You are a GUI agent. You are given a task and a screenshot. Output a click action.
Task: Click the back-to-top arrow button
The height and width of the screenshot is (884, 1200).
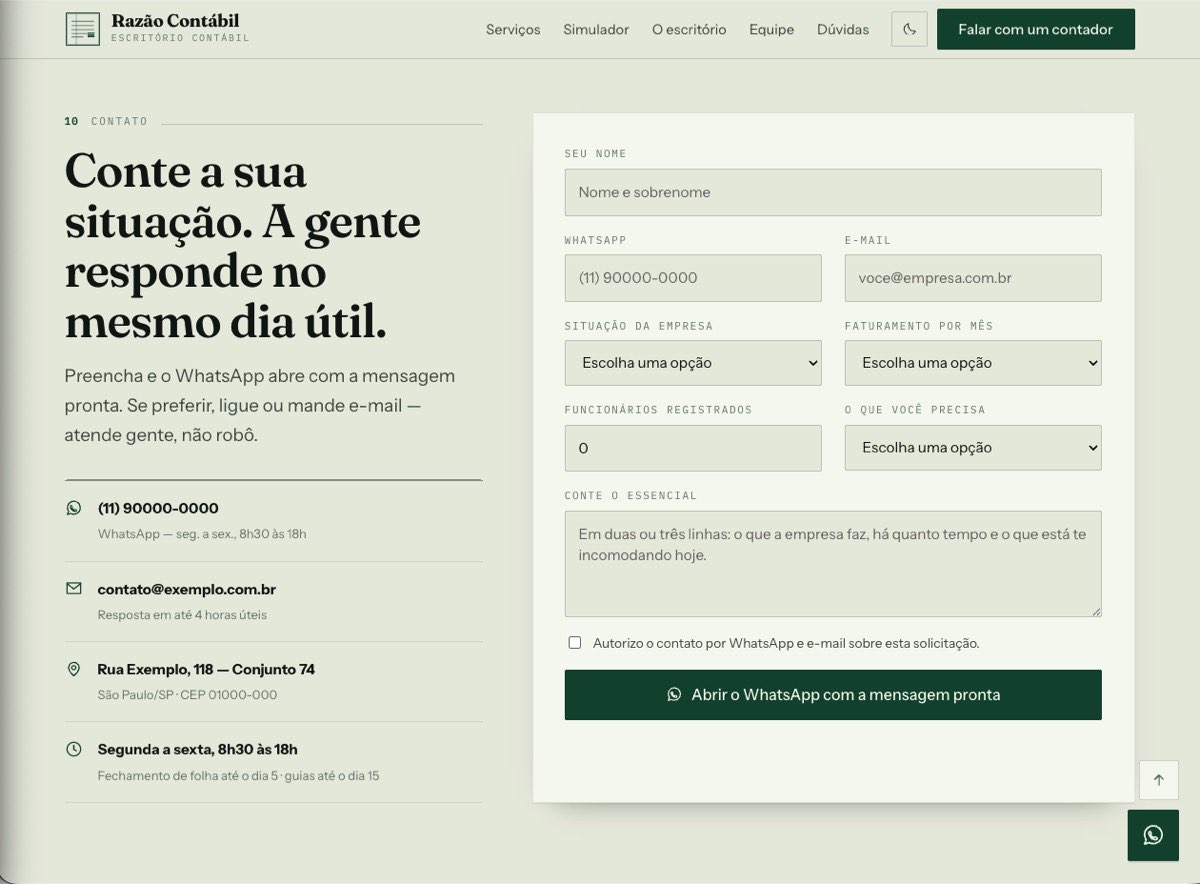(x=1159, y=780)
